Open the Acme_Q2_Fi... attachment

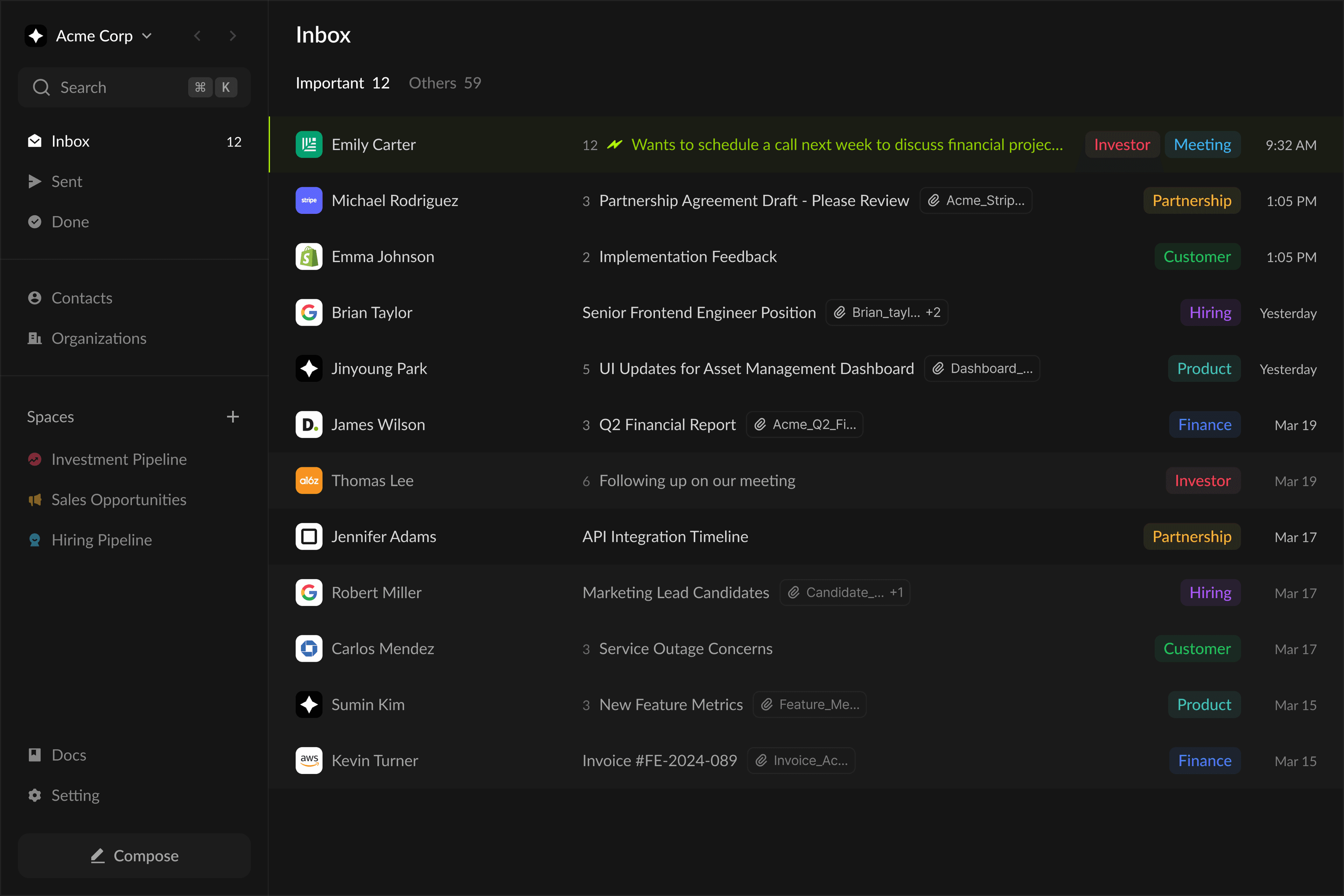point(805,425)
